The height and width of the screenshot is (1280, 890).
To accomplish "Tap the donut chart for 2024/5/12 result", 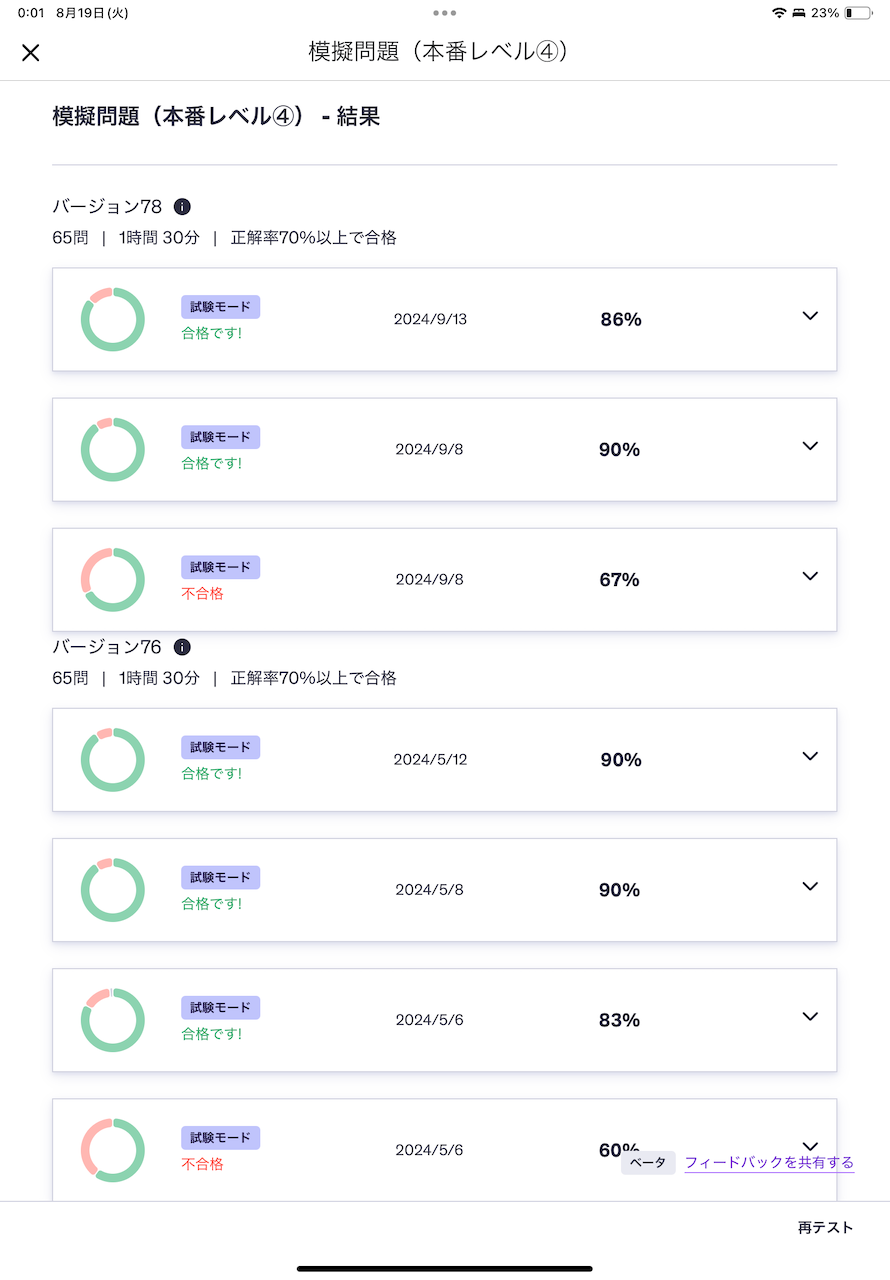I will click(x=113, y=759).
